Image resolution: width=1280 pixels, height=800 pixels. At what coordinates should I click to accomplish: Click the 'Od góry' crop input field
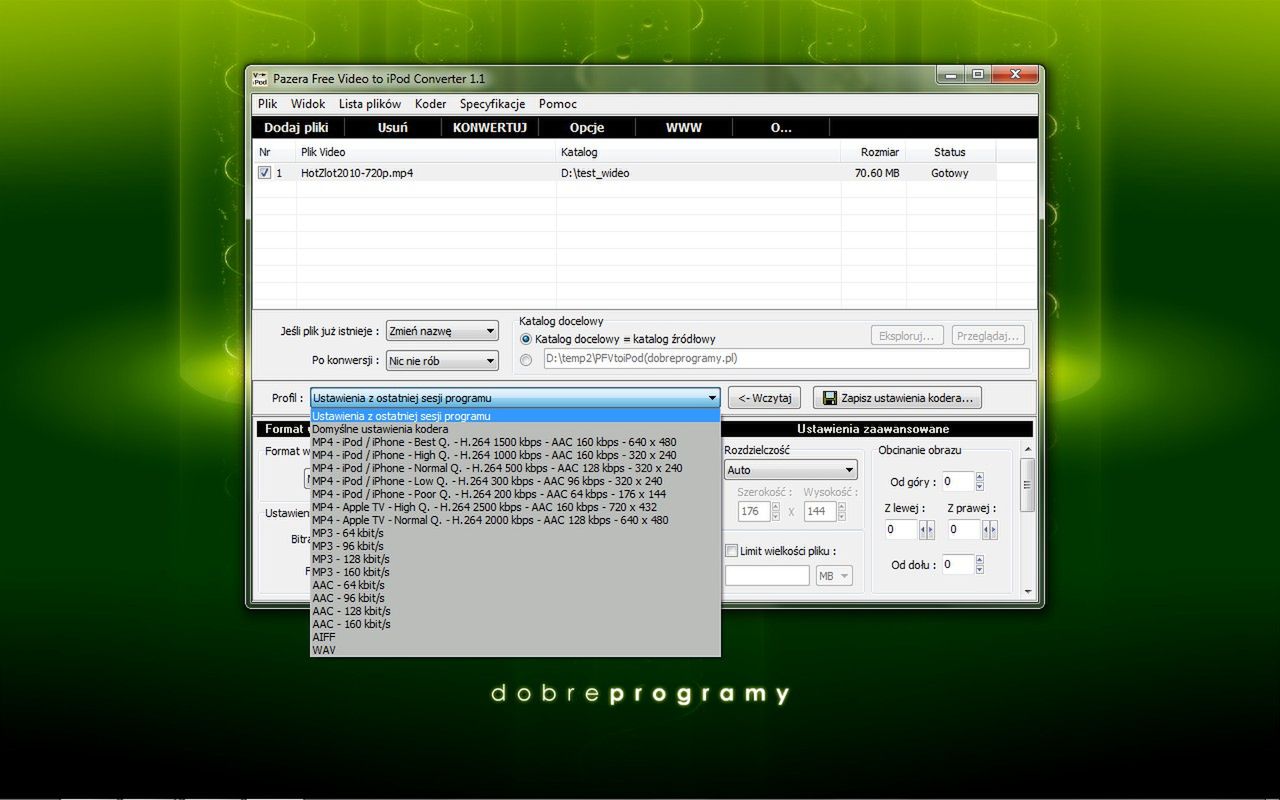957,482
